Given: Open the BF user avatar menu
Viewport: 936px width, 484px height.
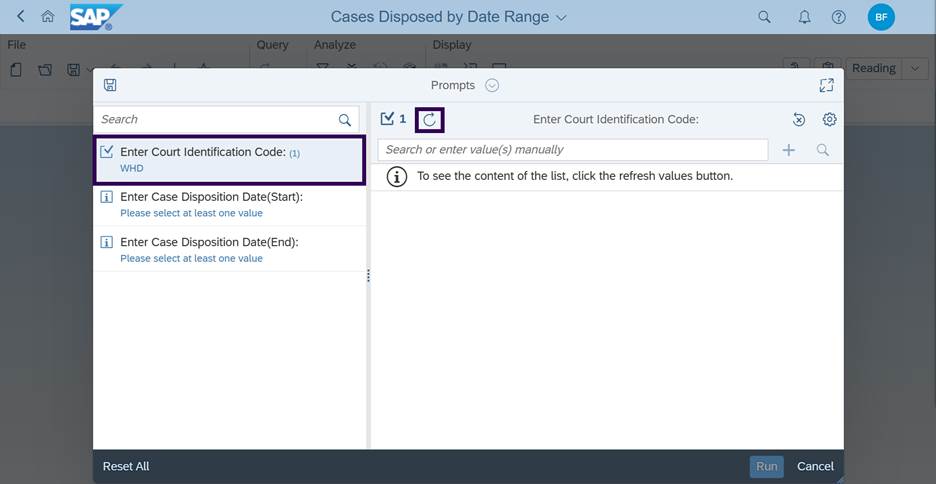Looking at the screenshot, I should pyautogui.click(x=881, y=17).
